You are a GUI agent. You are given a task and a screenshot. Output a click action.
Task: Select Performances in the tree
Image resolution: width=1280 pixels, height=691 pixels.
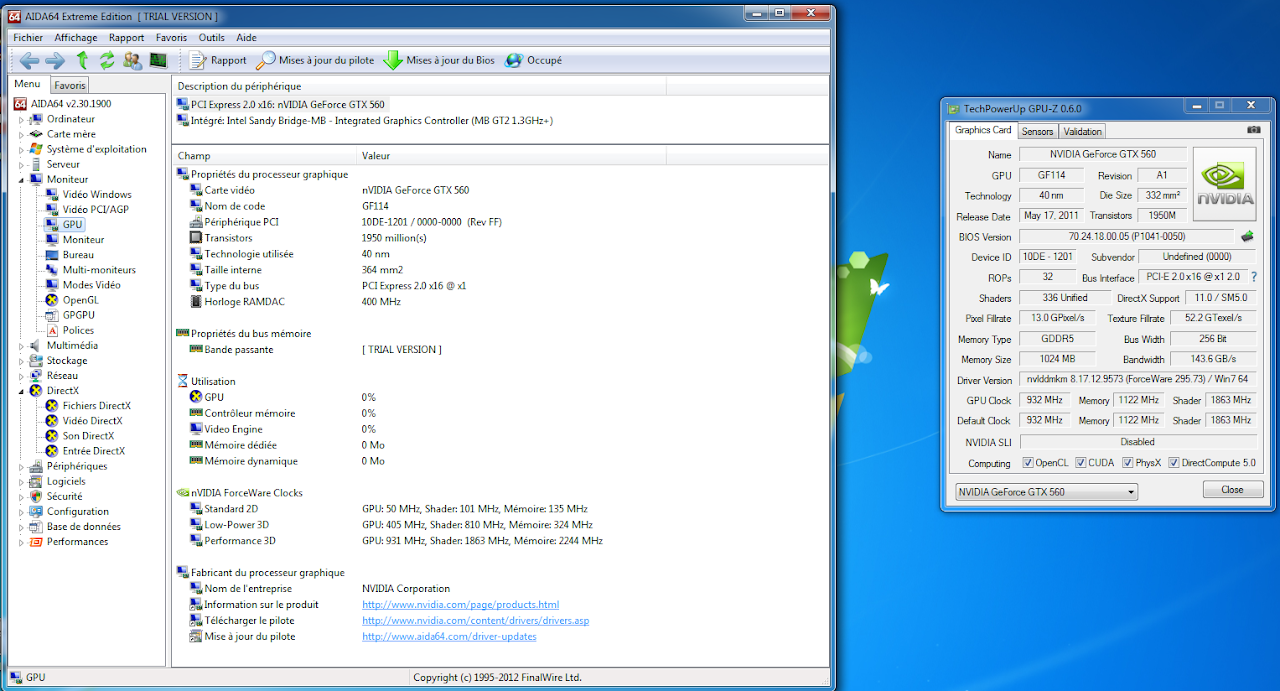coord(69,542)
